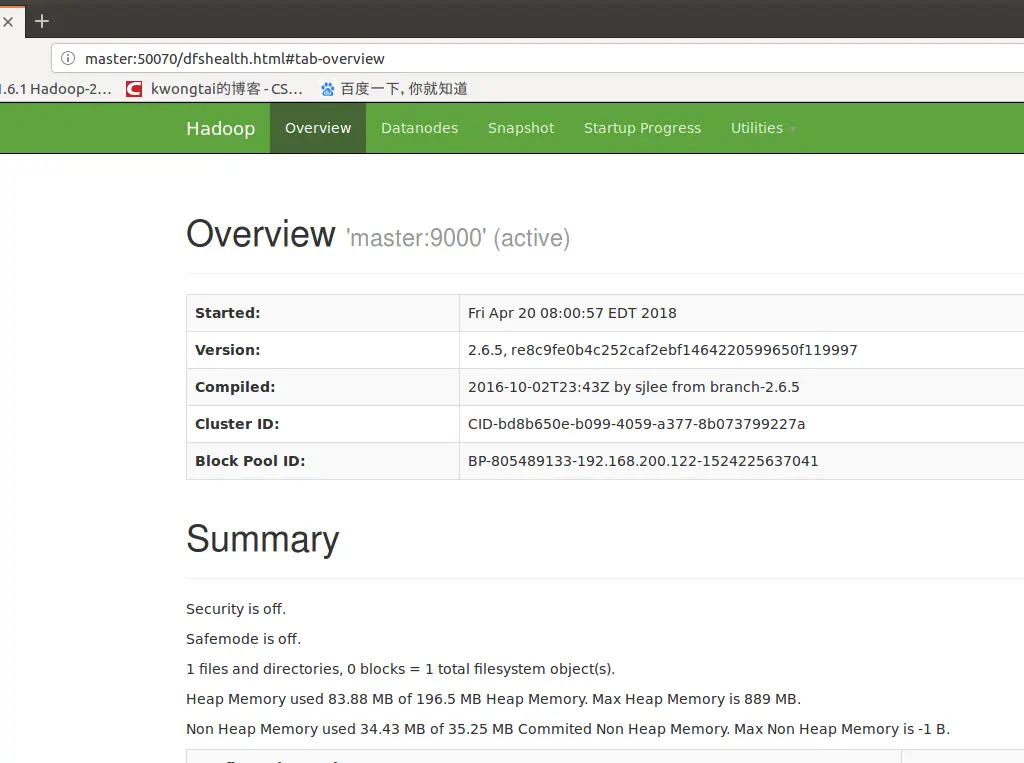Click the Non Heap Memory used 34.43 MB line

pos(568,729)
